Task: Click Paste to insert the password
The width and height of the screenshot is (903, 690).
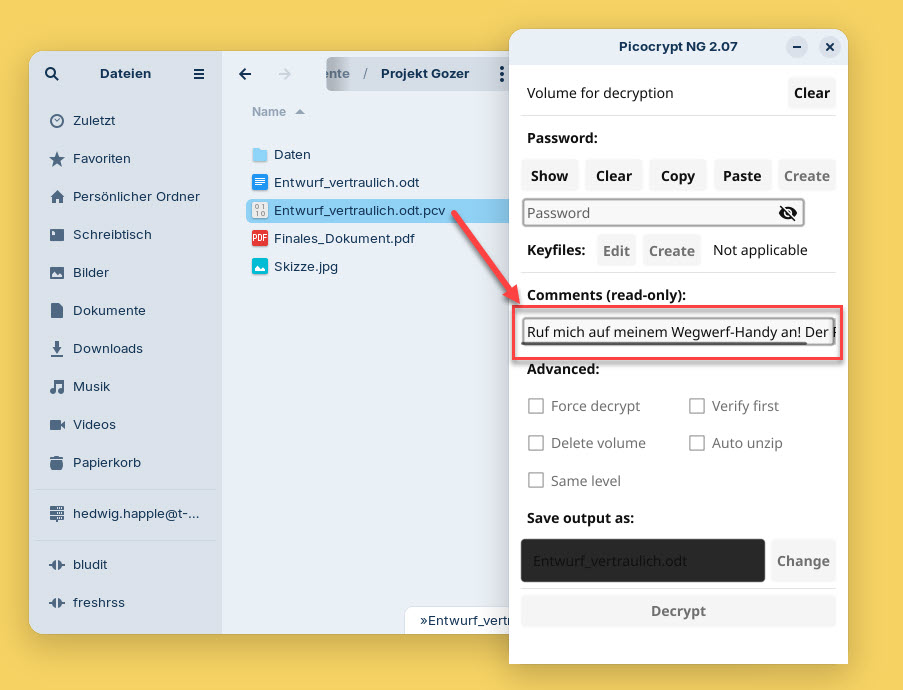Action: [742, 176]
